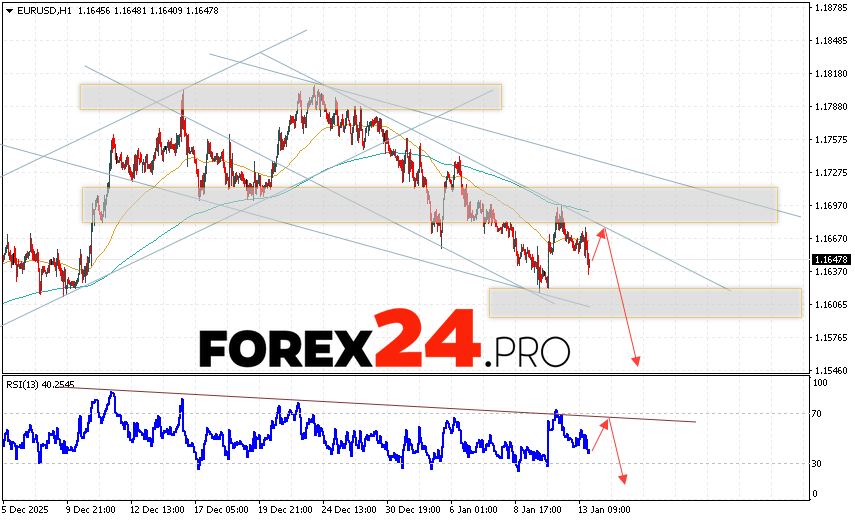Click the FOREX24.PRO watermark logo
The height and width of the screenshot is (521, 855).
(385, 345)
